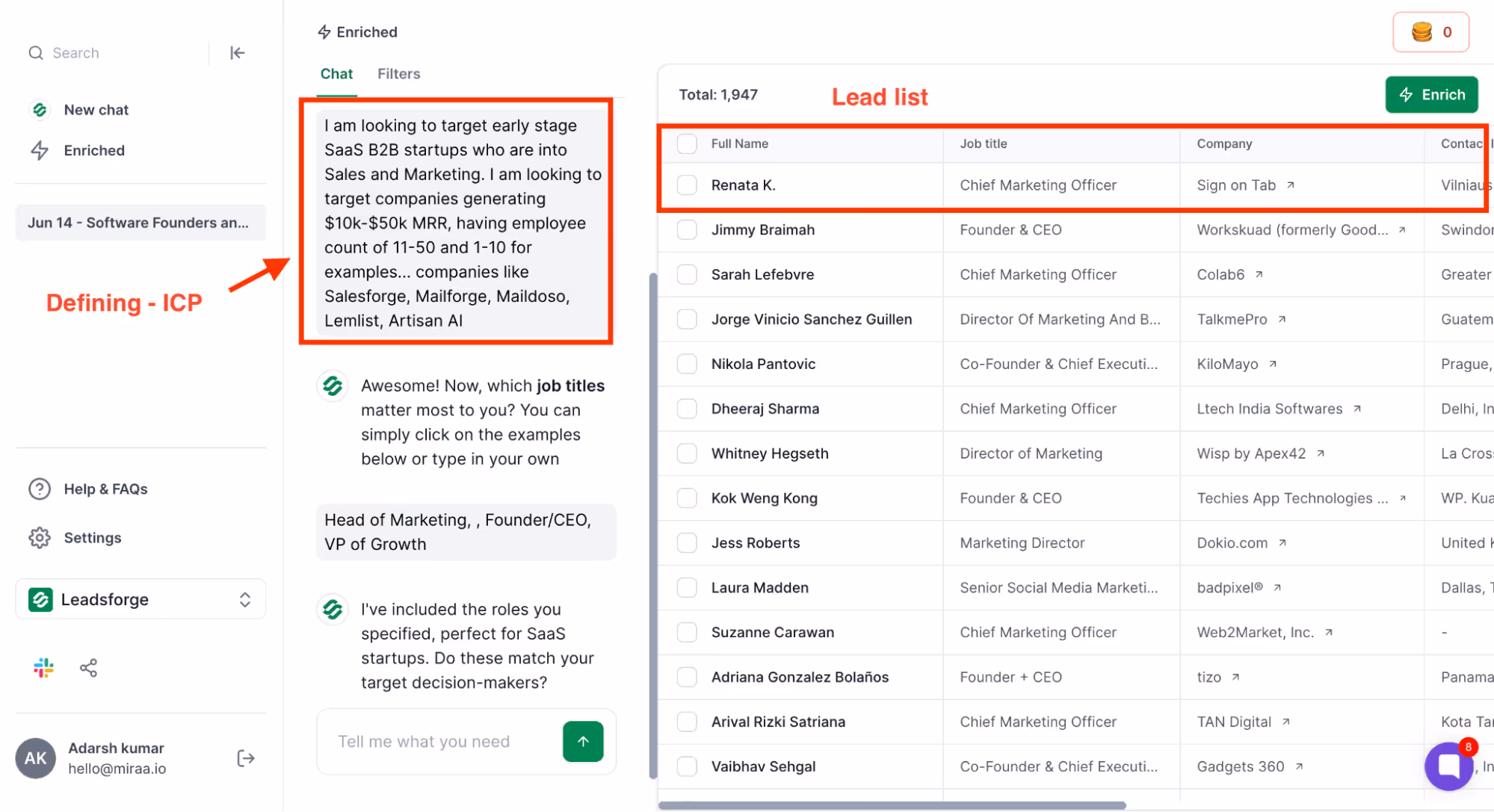
Task: Click the green Enrich button
Action: [1431, 95]
